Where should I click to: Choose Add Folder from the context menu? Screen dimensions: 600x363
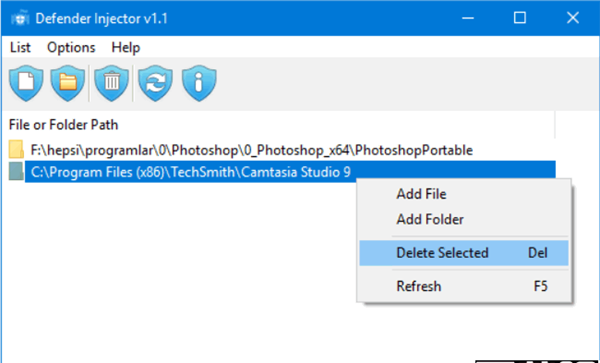[x=464, y=219]
